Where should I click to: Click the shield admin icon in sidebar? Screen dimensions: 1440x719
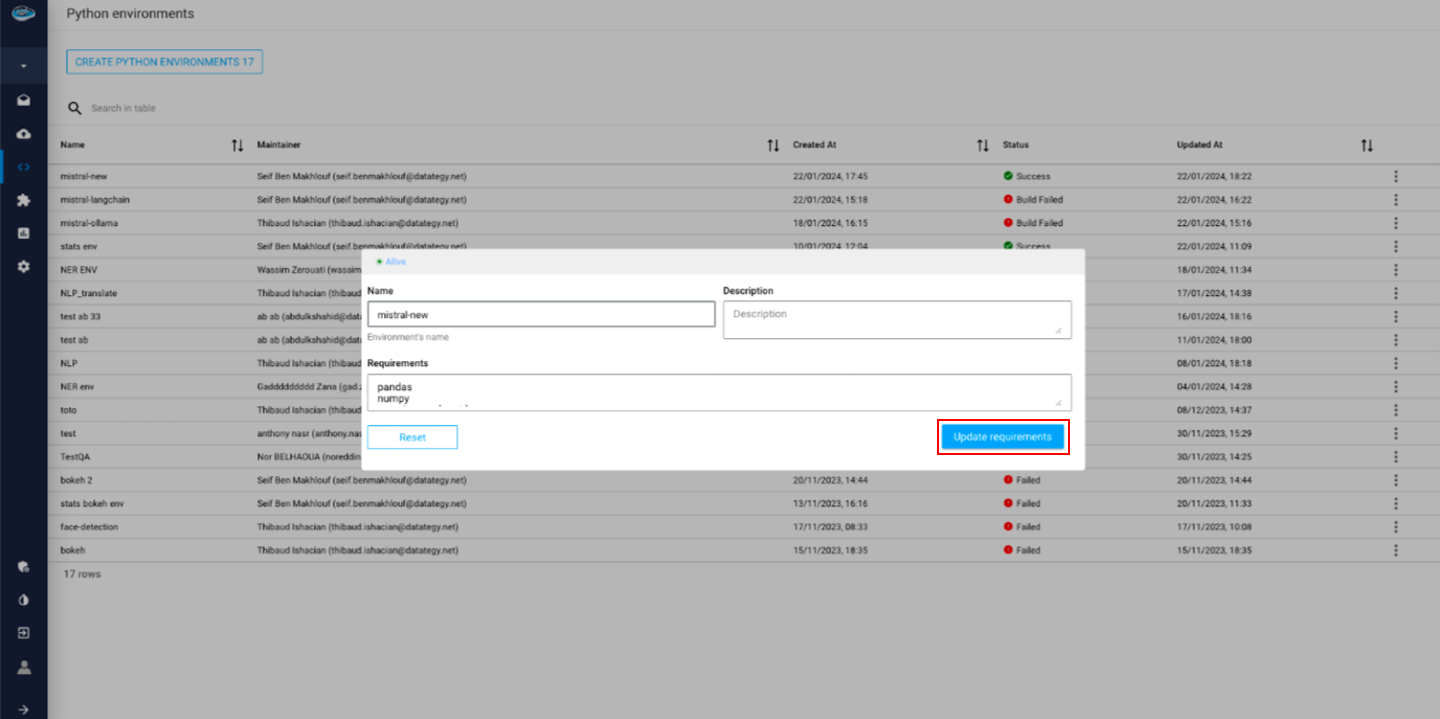point(24,567)
